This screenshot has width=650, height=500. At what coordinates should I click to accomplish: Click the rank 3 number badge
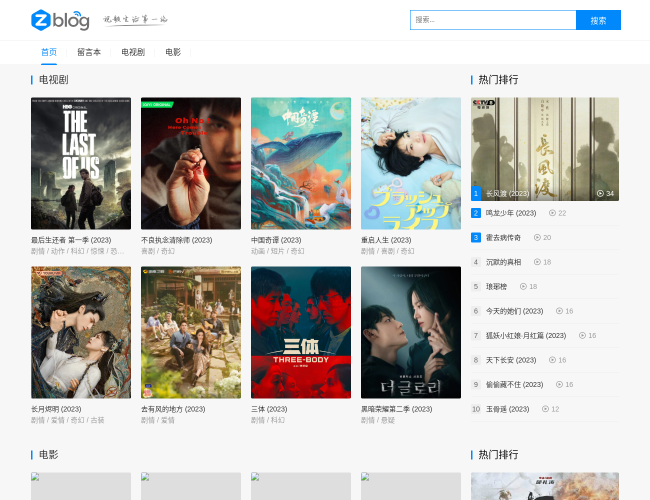pos(476,238)
